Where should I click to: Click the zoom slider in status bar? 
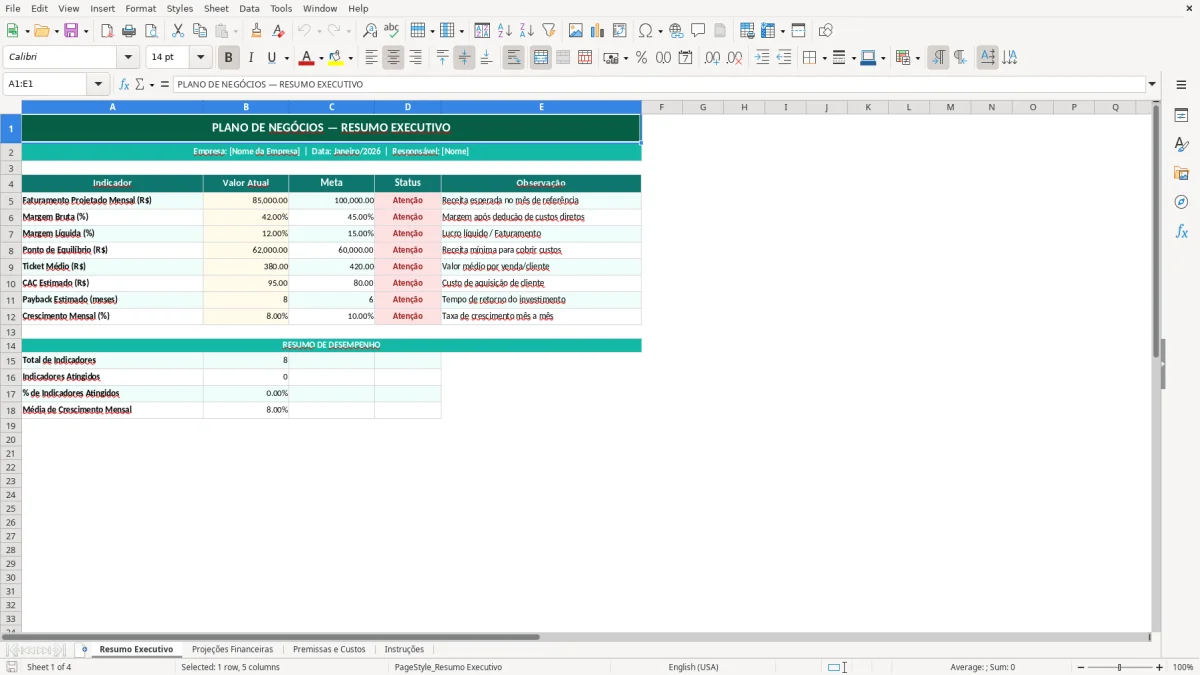1119,667
